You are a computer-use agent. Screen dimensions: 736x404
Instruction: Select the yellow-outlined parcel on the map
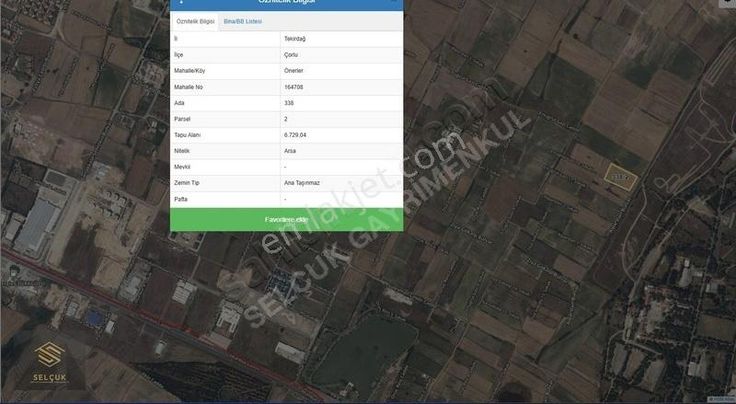621,177
